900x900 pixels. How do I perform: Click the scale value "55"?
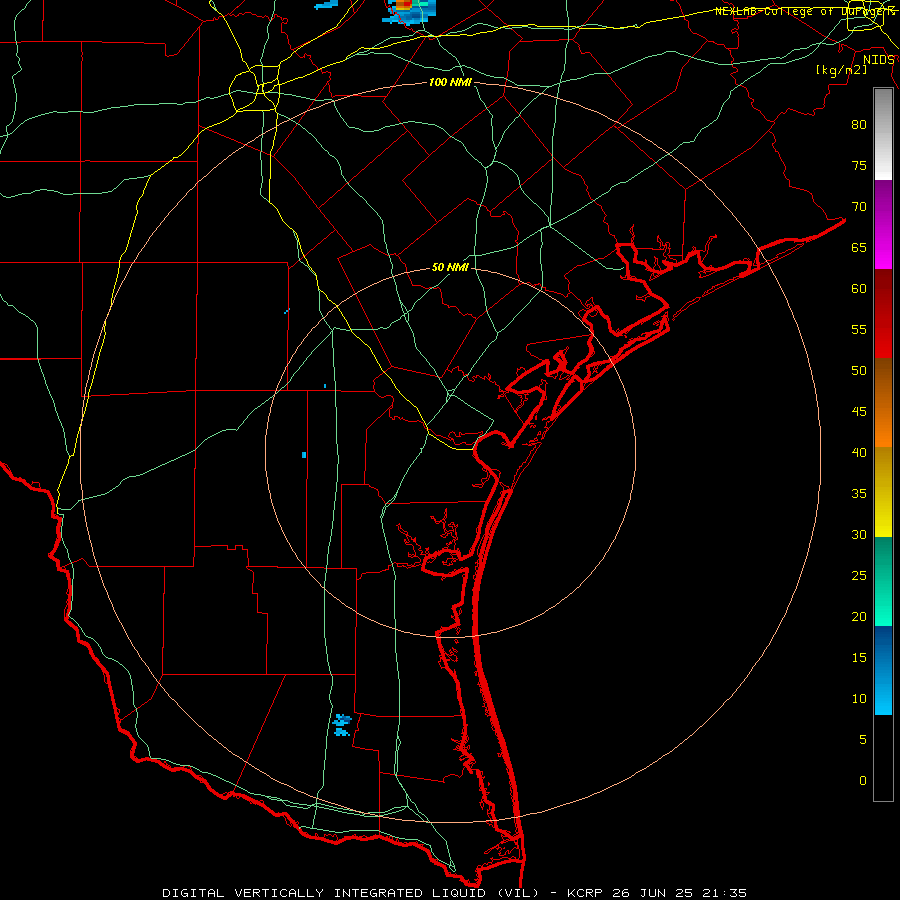[x=859, y=329]
